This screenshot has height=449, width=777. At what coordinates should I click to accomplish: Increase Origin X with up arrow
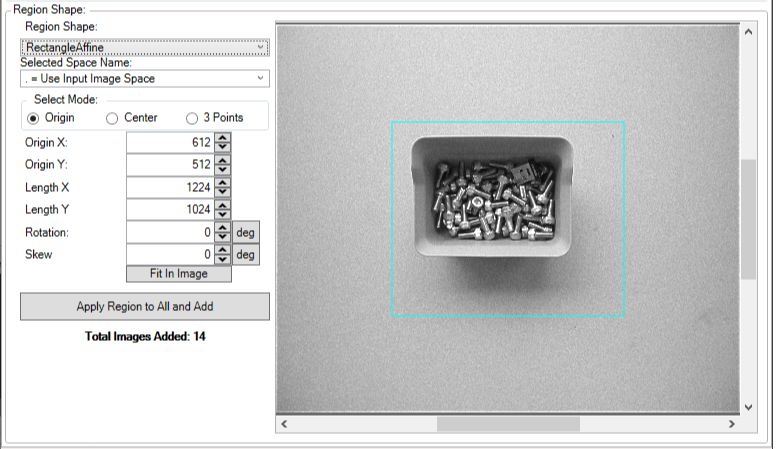click(222, 138)
